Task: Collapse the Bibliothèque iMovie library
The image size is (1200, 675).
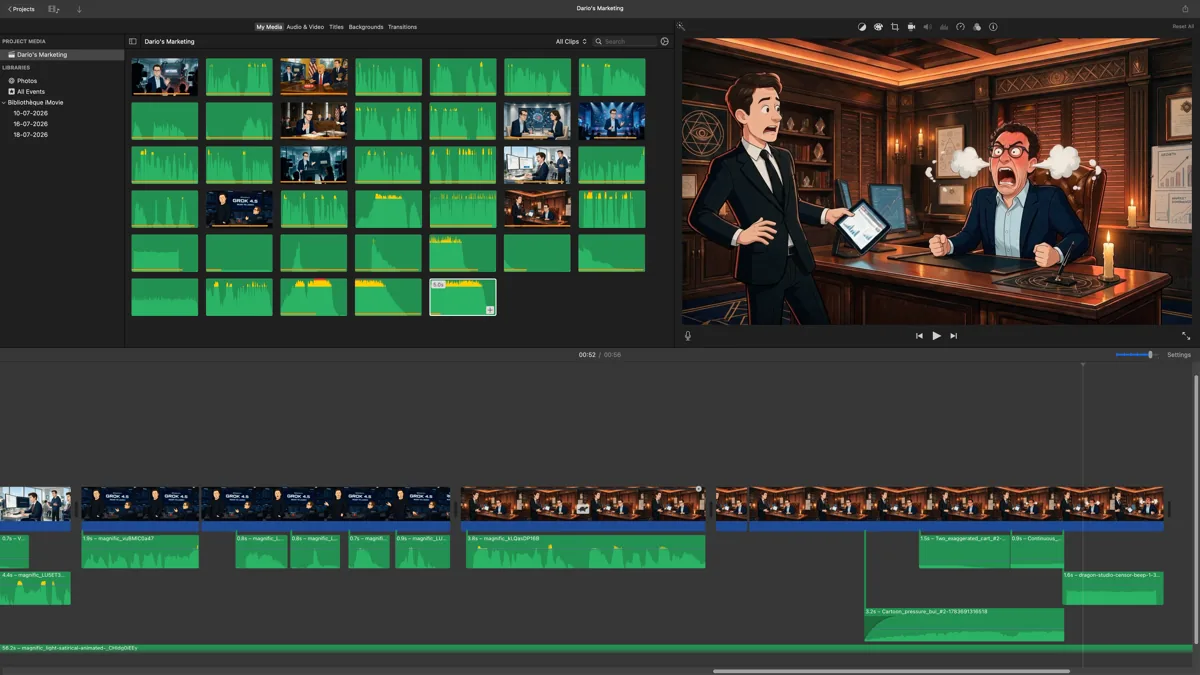Action: click(4, 102)
